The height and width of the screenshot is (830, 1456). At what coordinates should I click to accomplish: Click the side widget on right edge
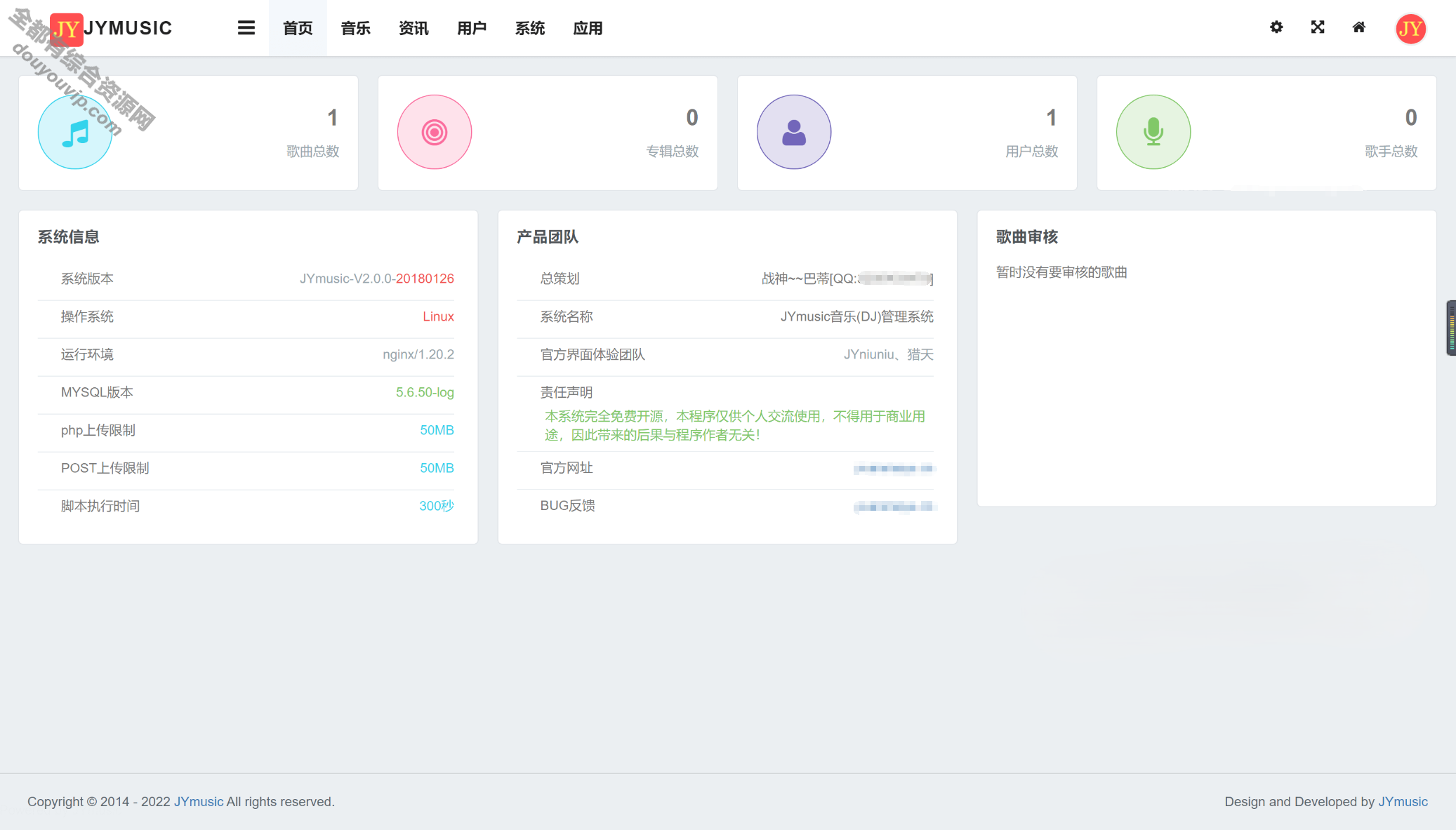point(1451,328)
